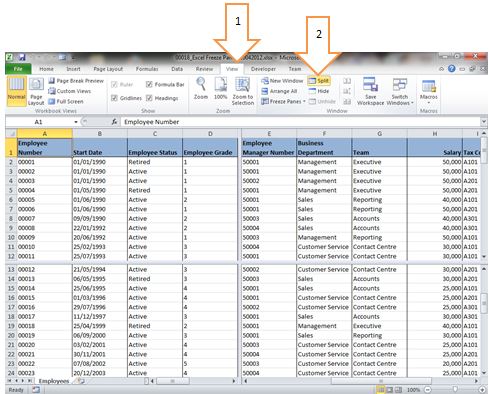Click Zoom to Selection
The image size is (489, 394).
coord(243,91)
